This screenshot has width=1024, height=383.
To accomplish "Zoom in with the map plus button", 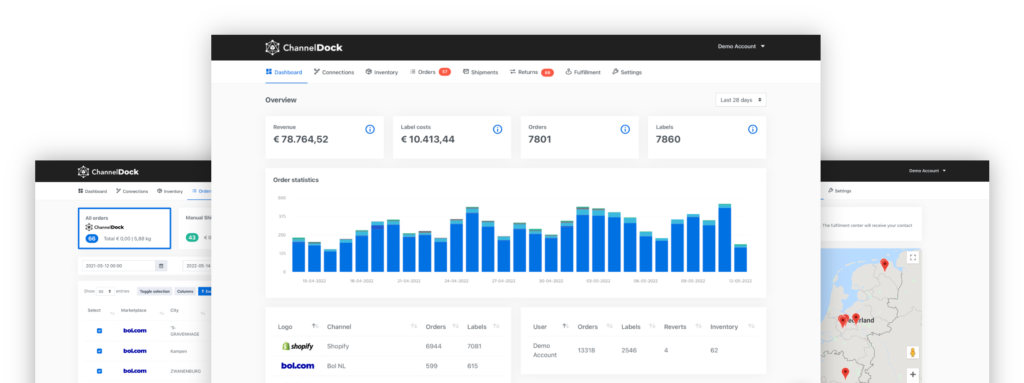I will 912,375.
